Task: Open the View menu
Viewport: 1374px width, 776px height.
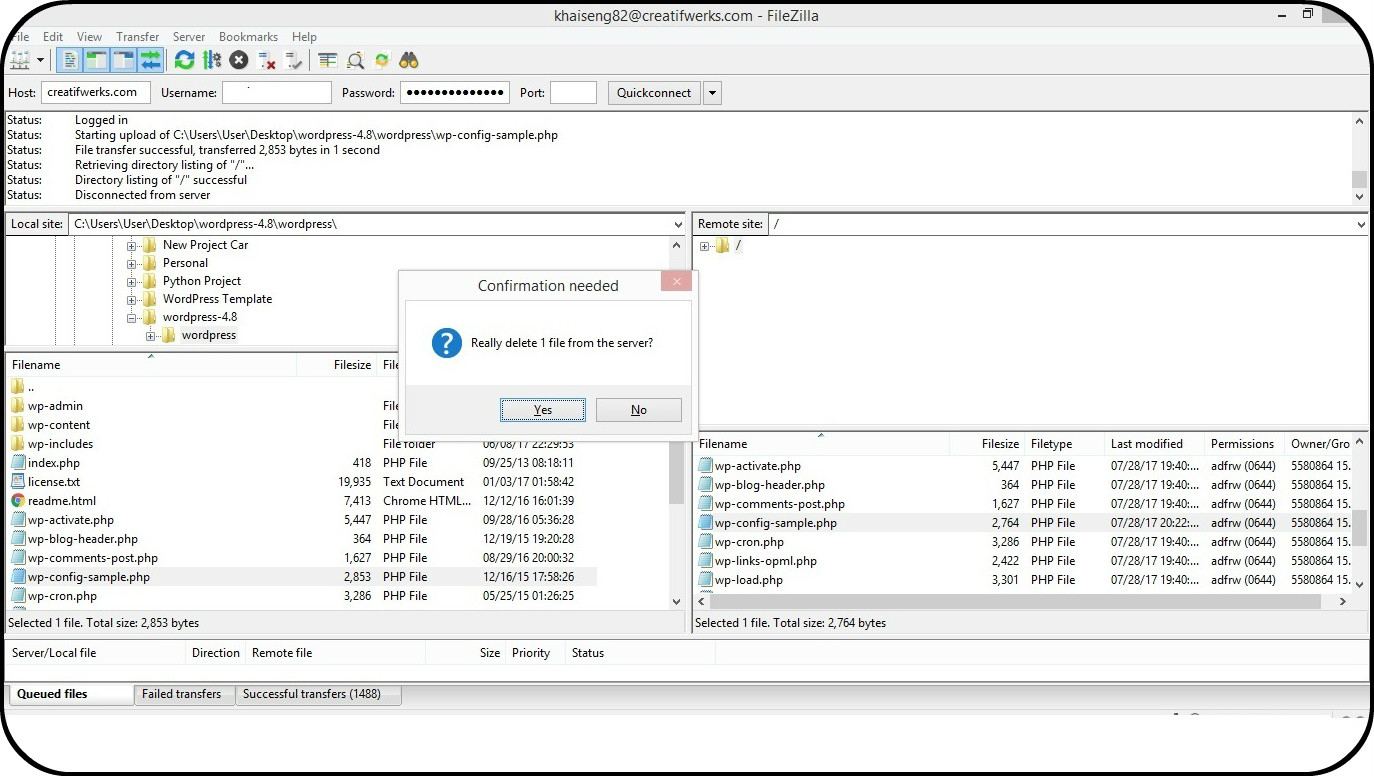Action: coord(89,37)
